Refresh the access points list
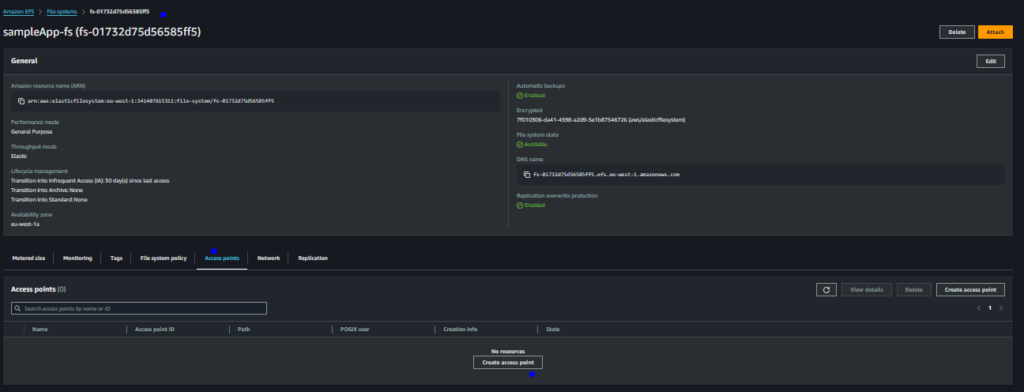 [826, 289]
